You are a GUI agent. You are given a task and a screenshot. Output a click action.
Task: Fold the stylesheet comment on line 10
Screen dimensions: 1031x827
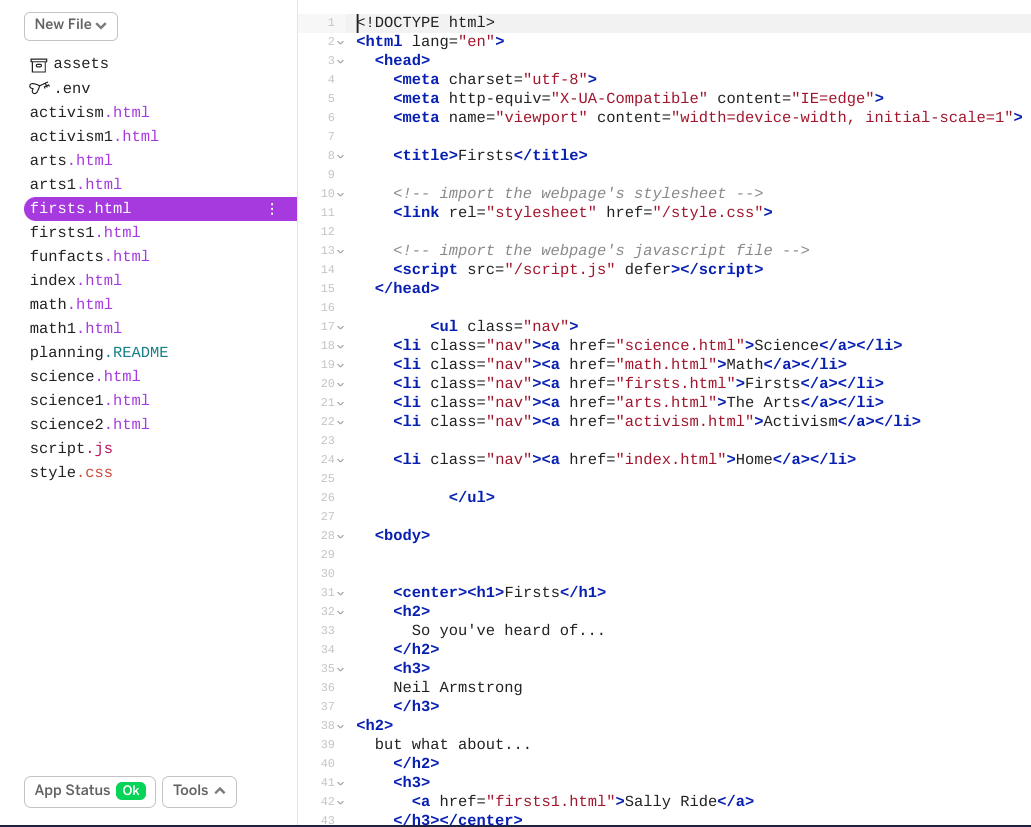click(341, 195)
